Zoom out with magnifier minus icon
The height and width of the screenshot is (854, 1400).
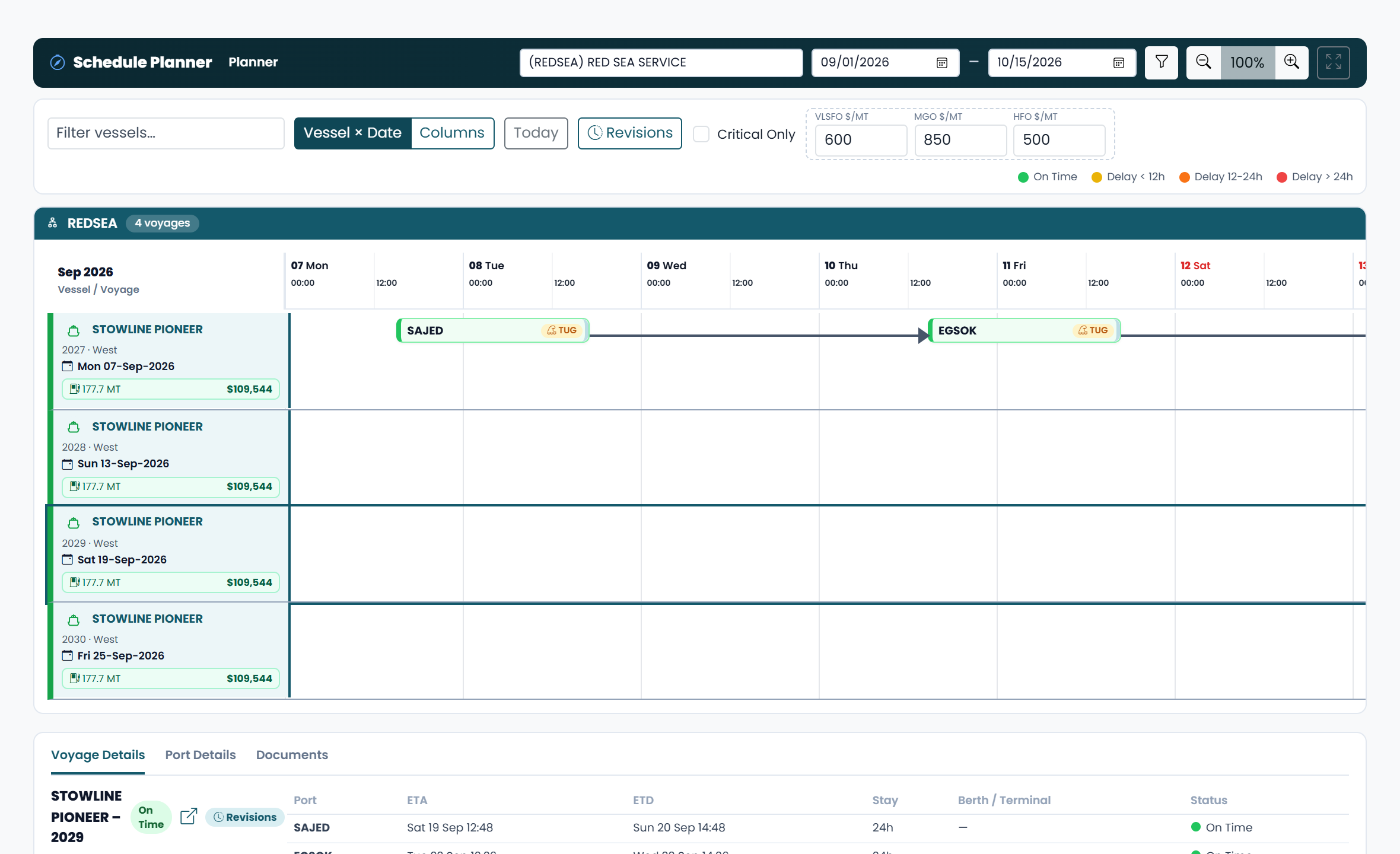coord(1203,62)
